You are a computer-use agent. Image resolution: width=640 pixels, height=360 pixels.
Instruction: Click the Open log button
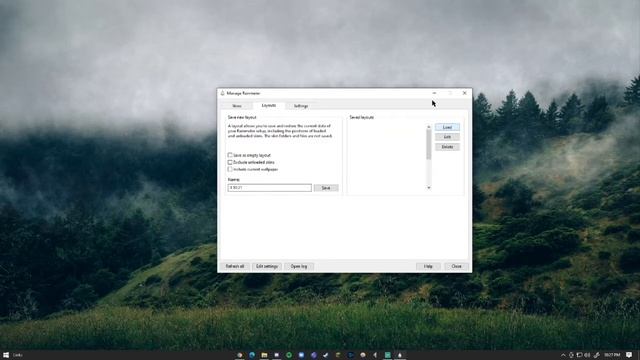pyautogui.click(x=299, y=266)
